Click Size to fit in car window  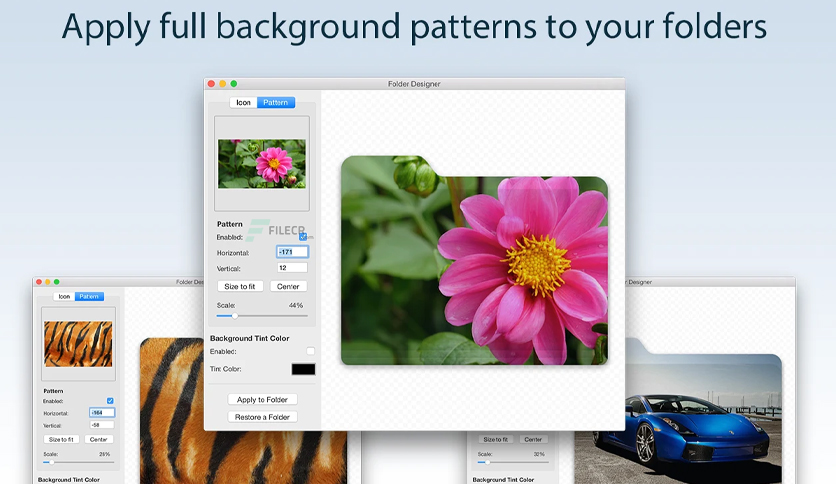[x=496, y=439]
